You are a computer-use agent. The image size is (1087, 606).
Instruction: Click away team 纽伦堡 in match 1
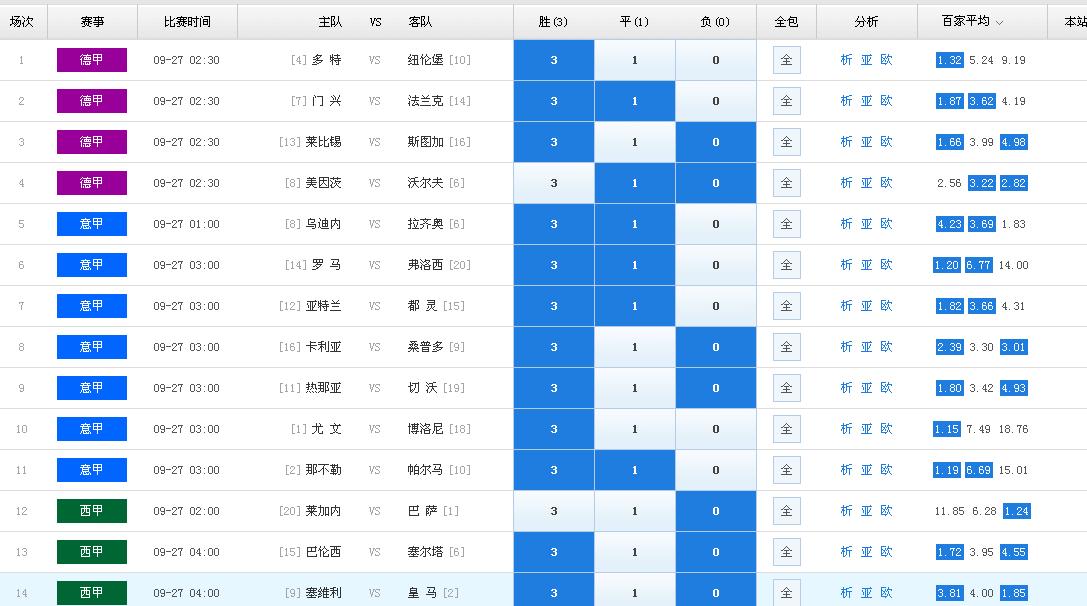(x=425, y=60)
